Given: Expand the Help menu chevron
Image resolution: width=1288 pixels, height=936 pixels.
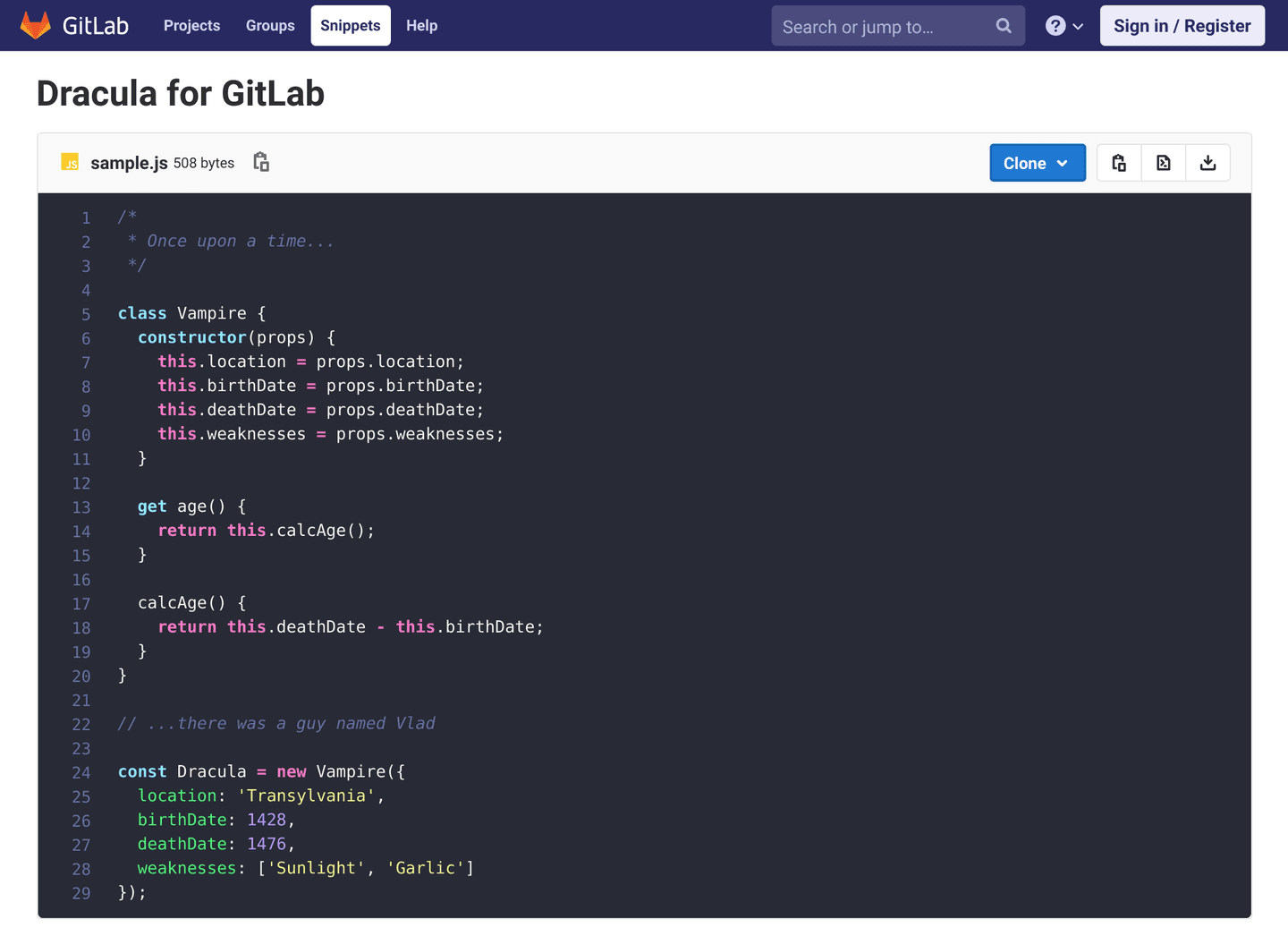Looking at the screenshot, I should (x=1078, y=26).
